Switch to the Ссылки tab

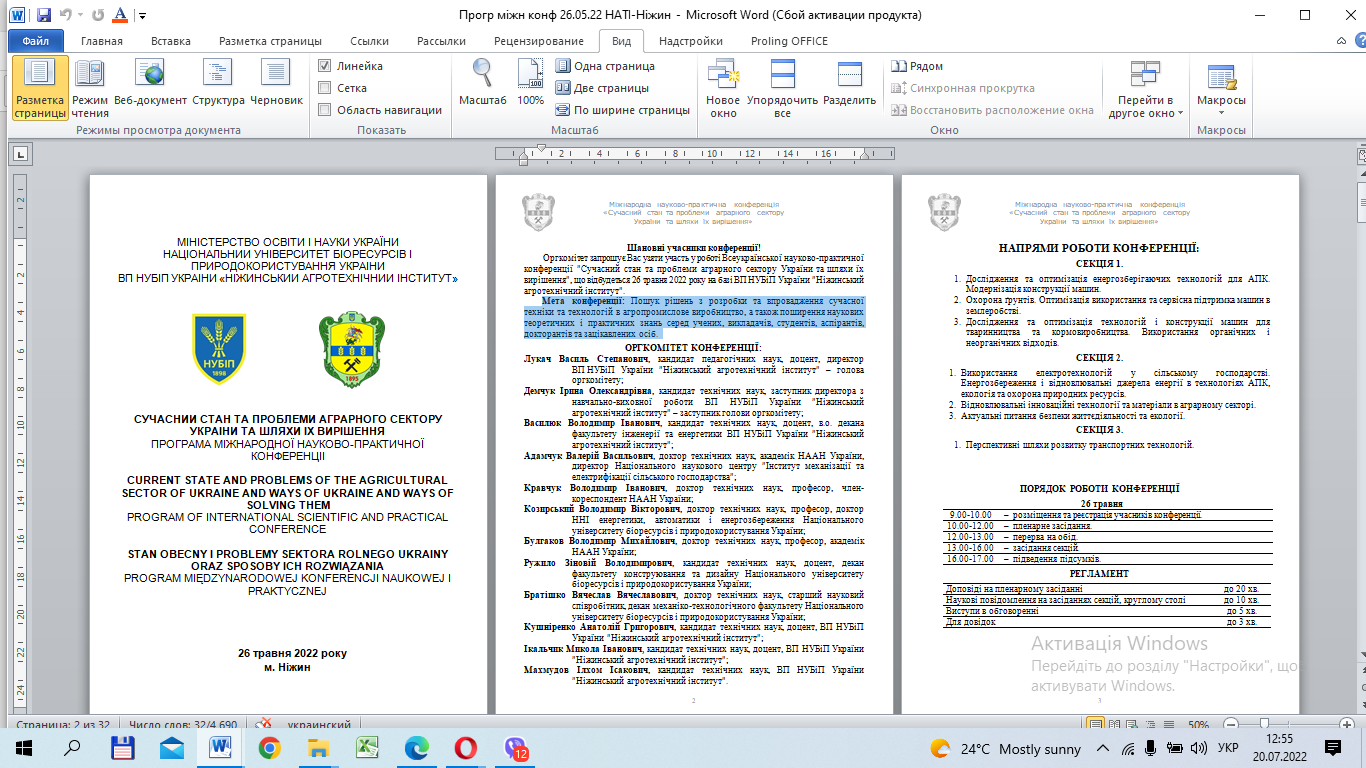(x=370, y=41)
